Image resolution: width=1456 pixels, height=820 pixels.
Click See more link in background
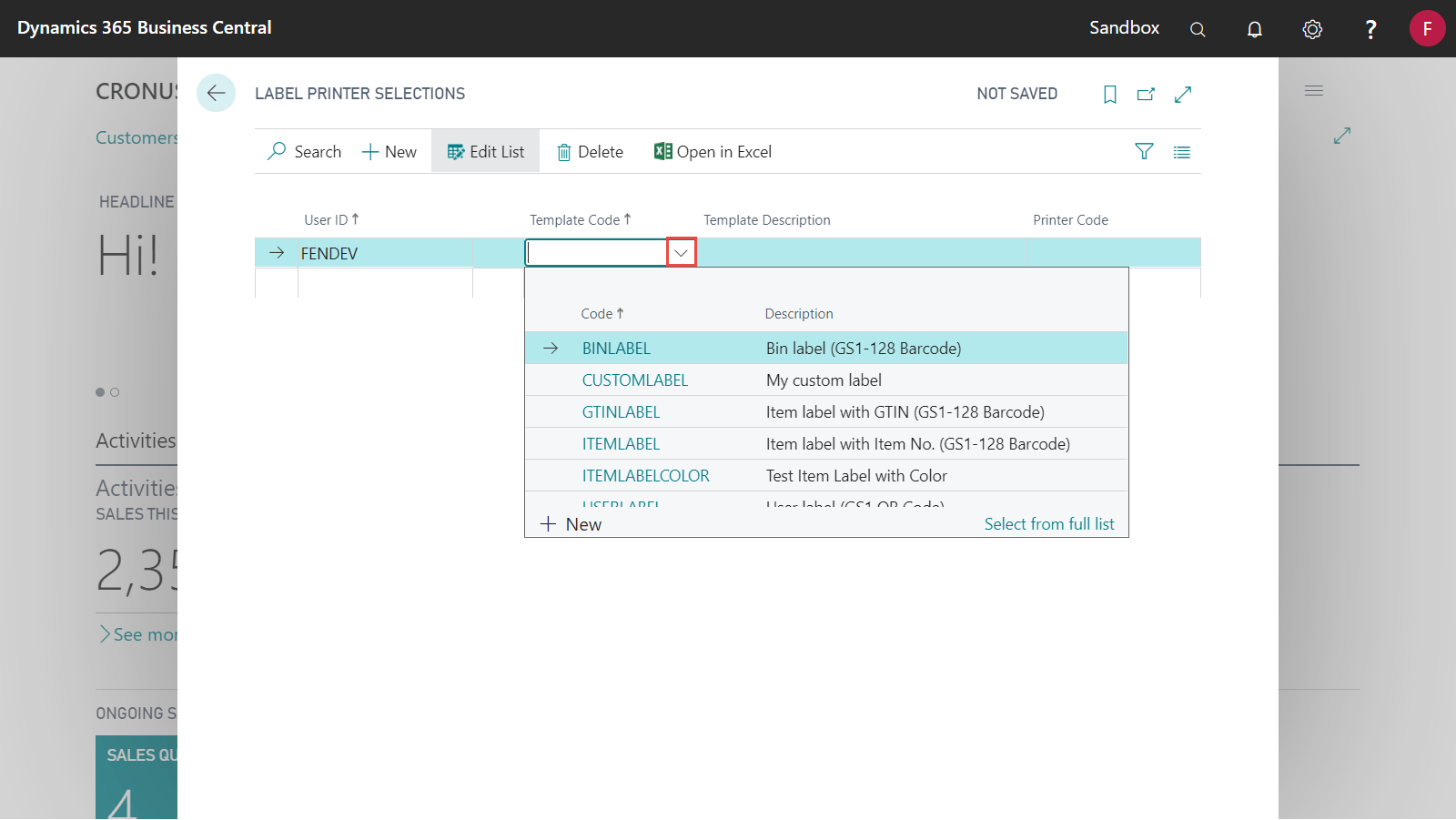pyautogui.click(x=139, y=634)
